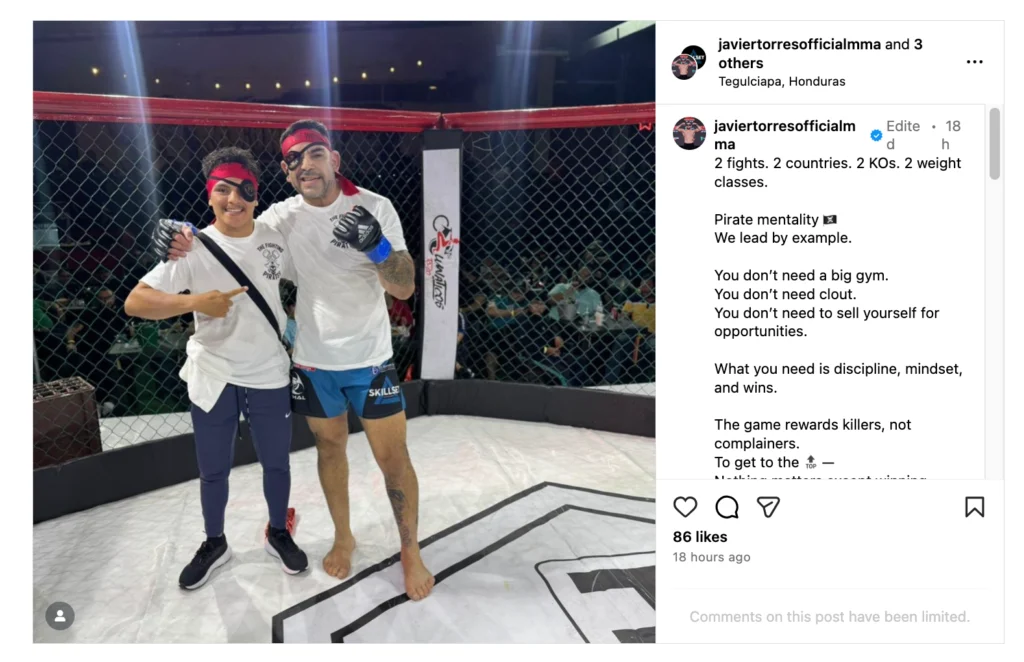The width and height of the screenshot is (1024, 662).
Task: Open javiertorresofficialmma username in header
Action: tap(799, 44)
